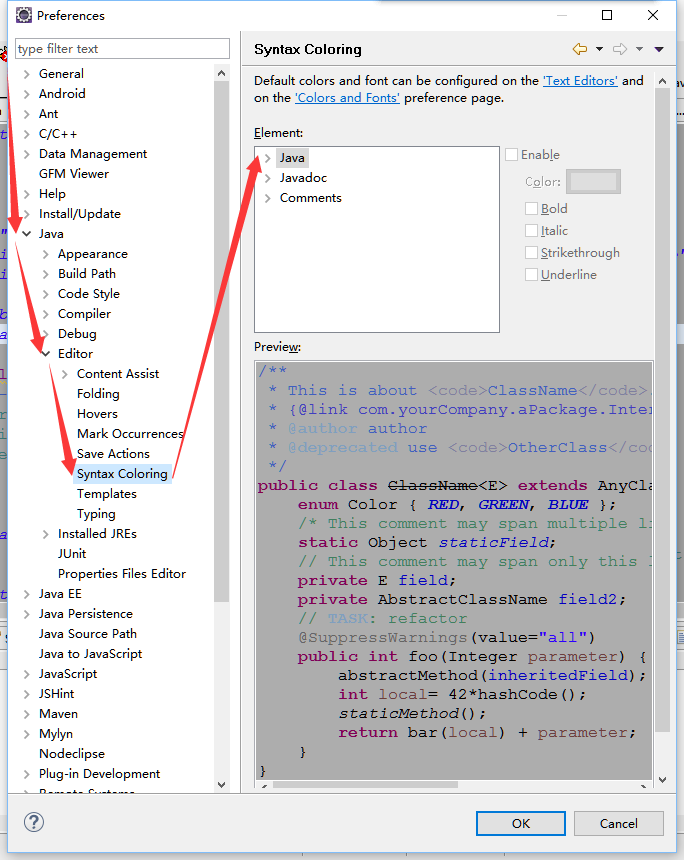Select Java to JavaScript page

(91, 654)
